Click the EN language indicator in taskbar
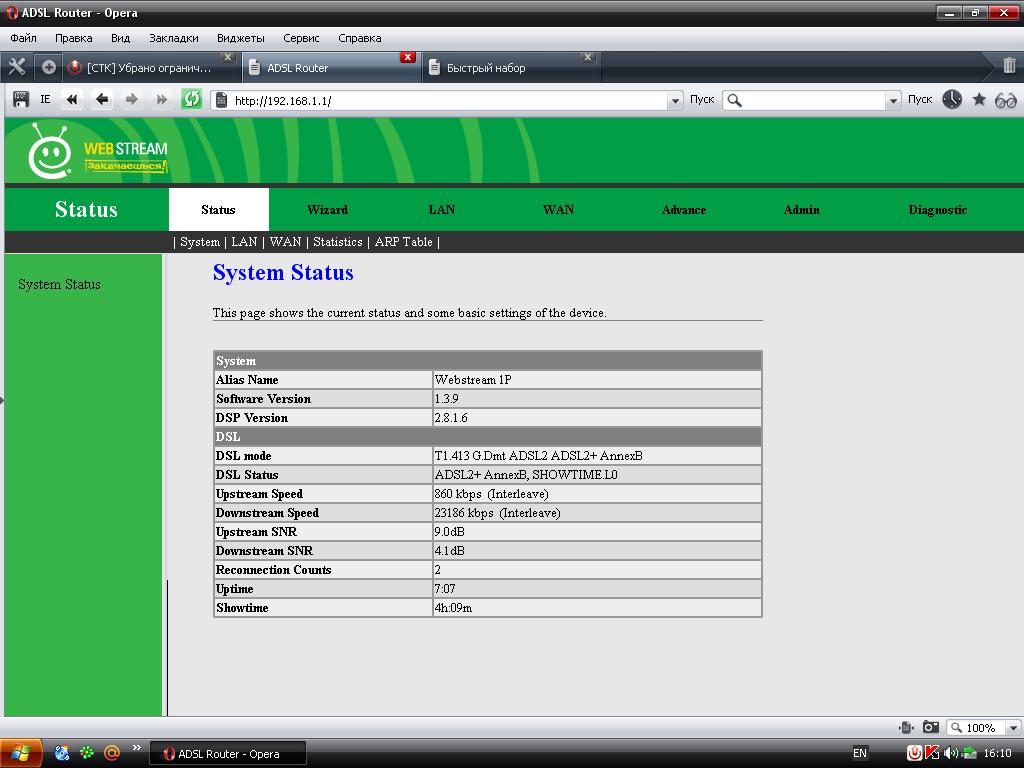 coord(860,753)
